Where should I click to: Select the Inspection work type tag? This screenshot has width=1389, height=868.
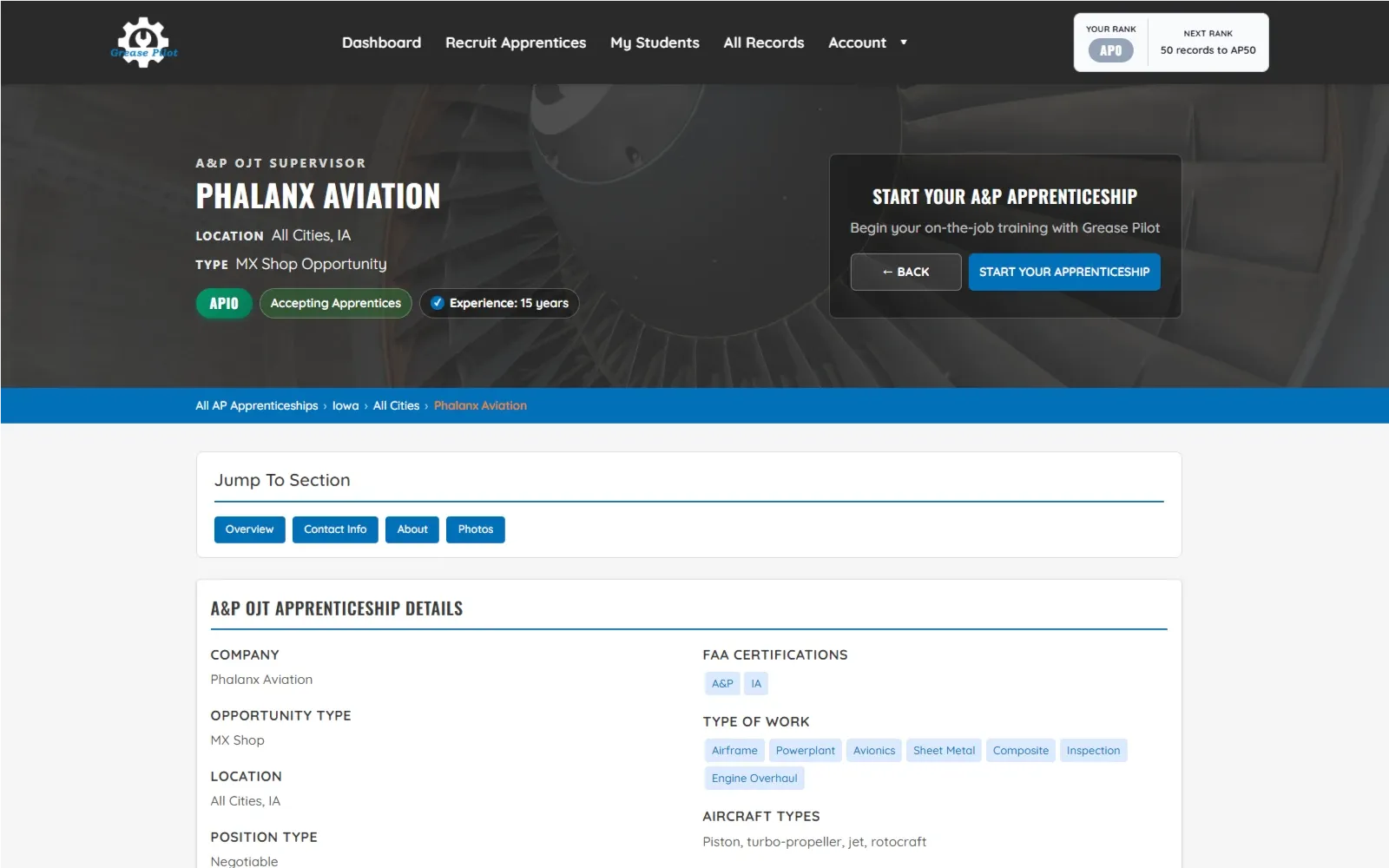[1093, 751]
